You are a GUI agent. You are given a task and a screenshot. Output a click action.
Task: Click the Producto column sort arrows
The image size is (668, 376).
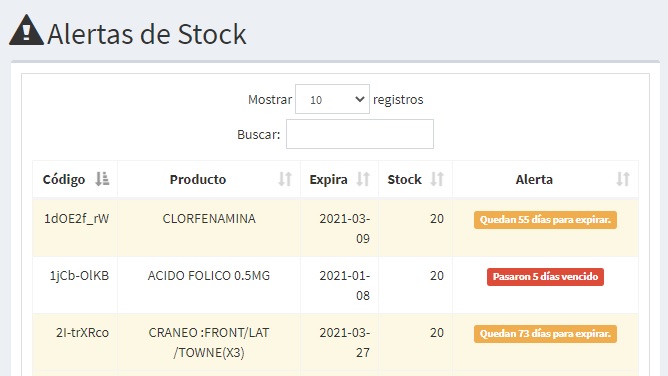(285, 179)
